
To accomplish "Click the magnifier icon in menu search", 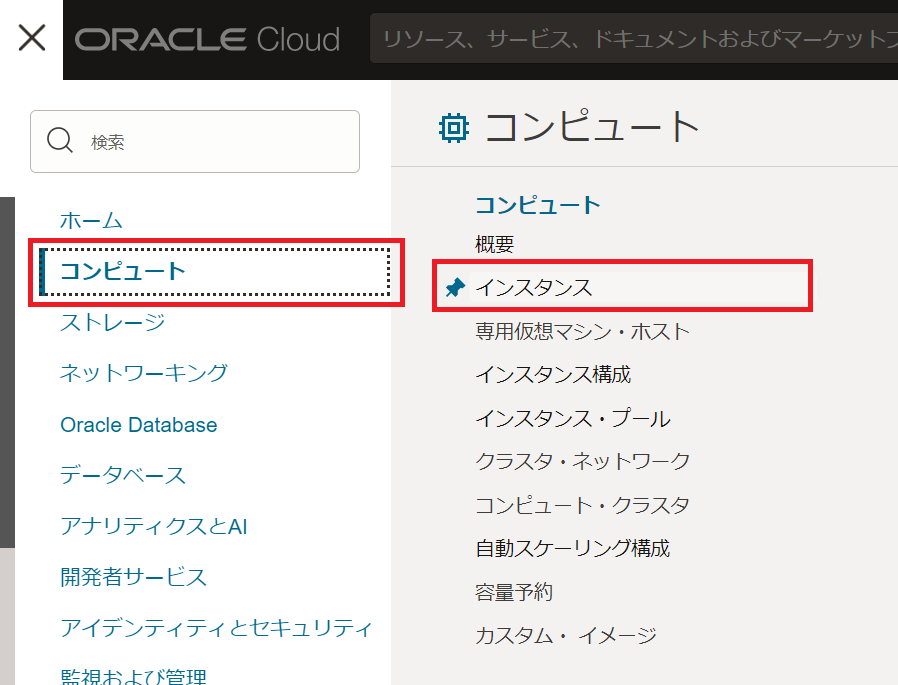I will click(x=60, y=140).
